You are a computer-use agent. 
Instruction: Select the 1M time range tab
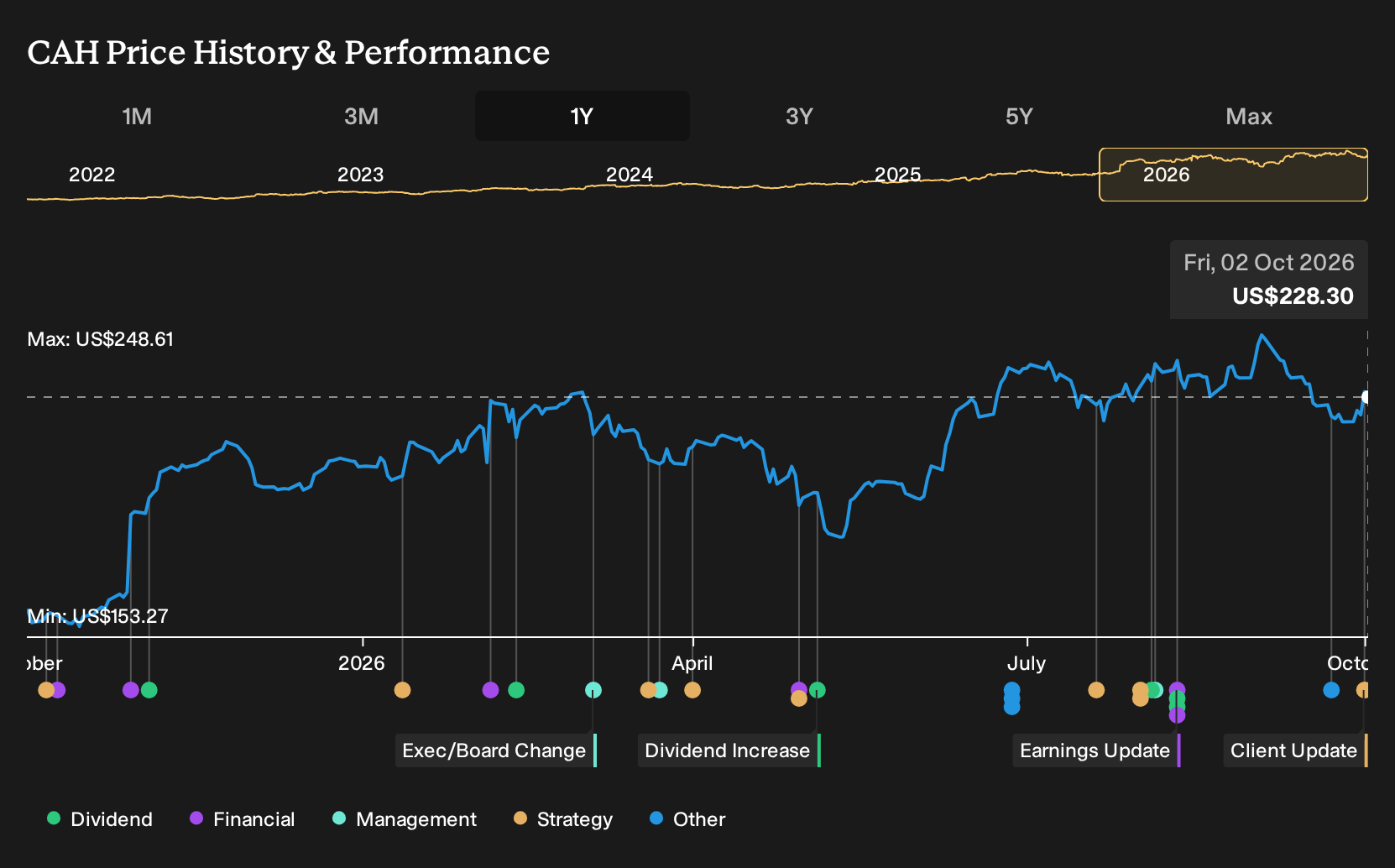(137, 116)
